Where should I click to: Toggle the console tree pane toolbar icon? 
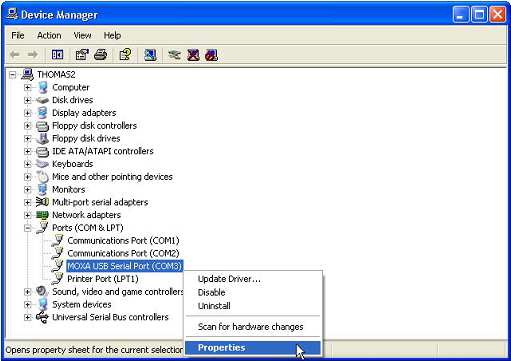(57, 54)
